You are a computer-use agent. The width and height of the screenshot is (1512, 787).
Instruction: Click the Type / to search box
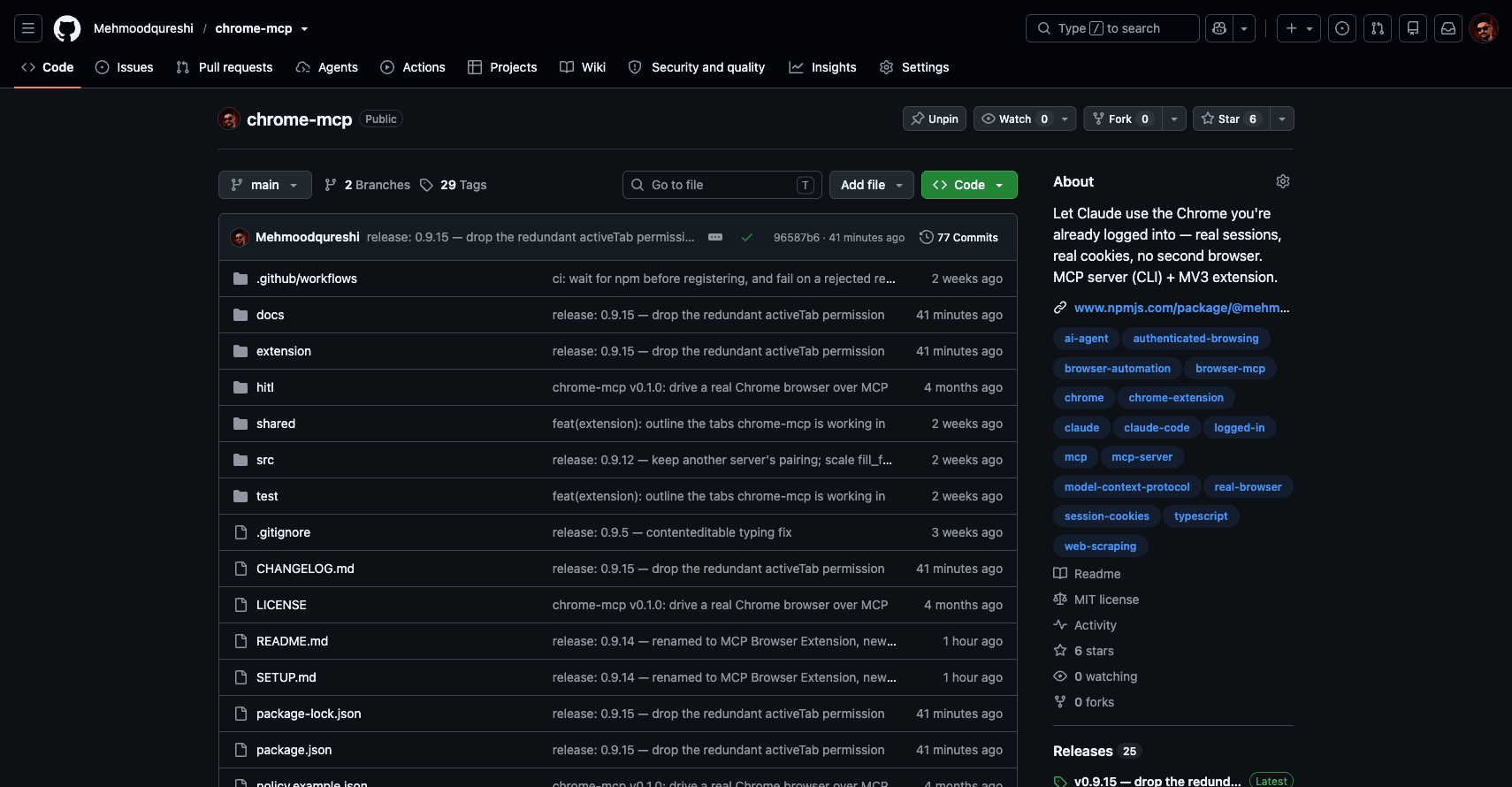1112,28
